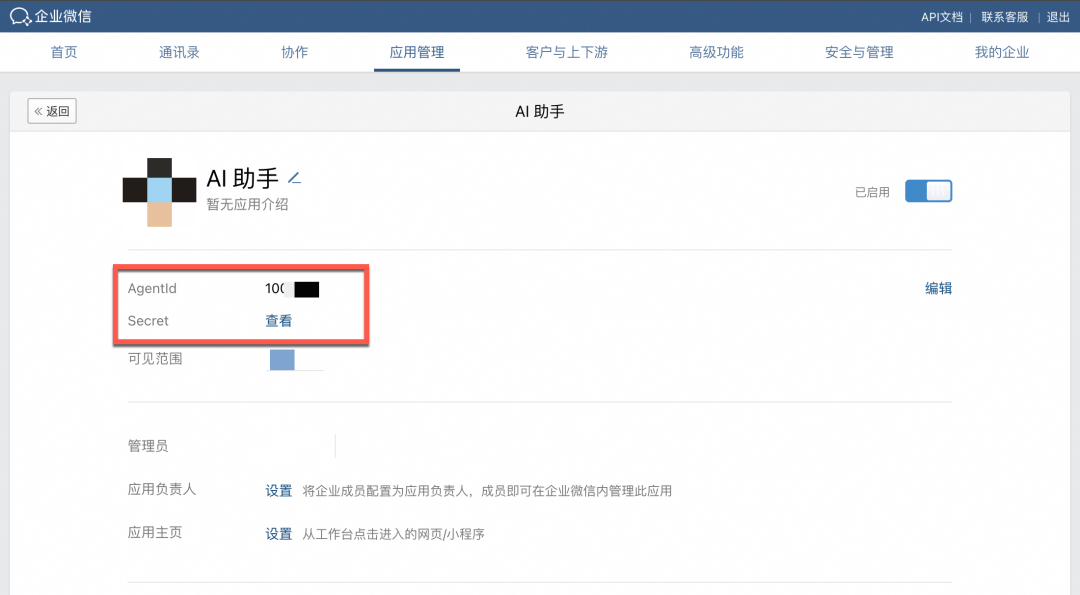Click 设置 next to 应用负责人
Image resolution: width=1080 pixels, height=595 pixels.
tap(279, 490)
